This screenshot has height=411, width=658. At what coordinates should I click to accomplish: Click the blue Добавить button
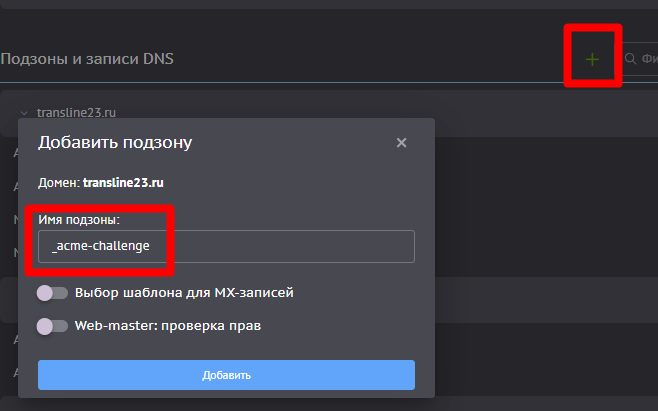pos(226,374)
